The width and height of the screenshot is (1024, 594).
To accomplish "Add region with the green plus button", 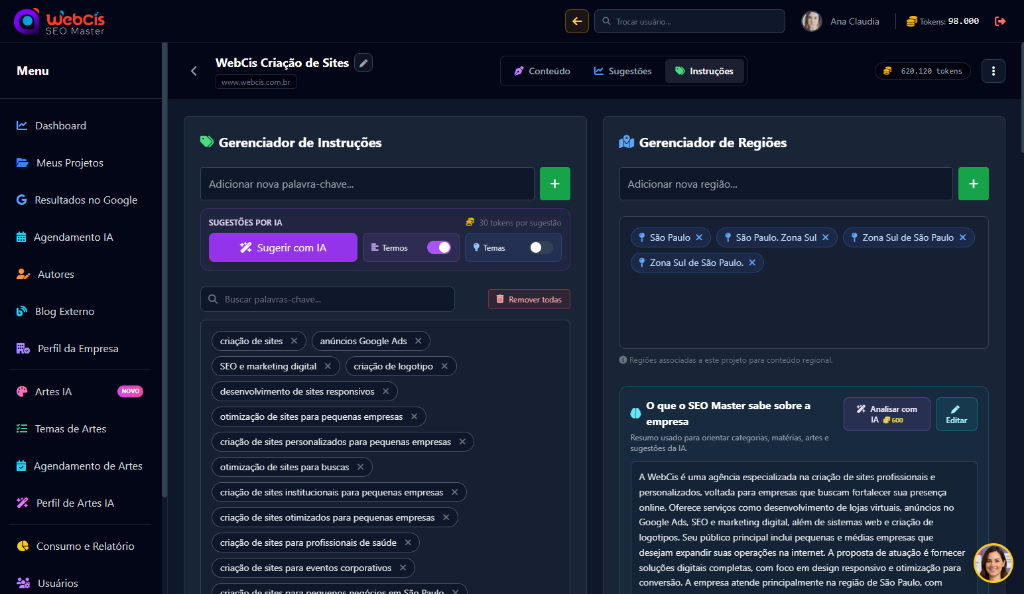I will 973,184.
